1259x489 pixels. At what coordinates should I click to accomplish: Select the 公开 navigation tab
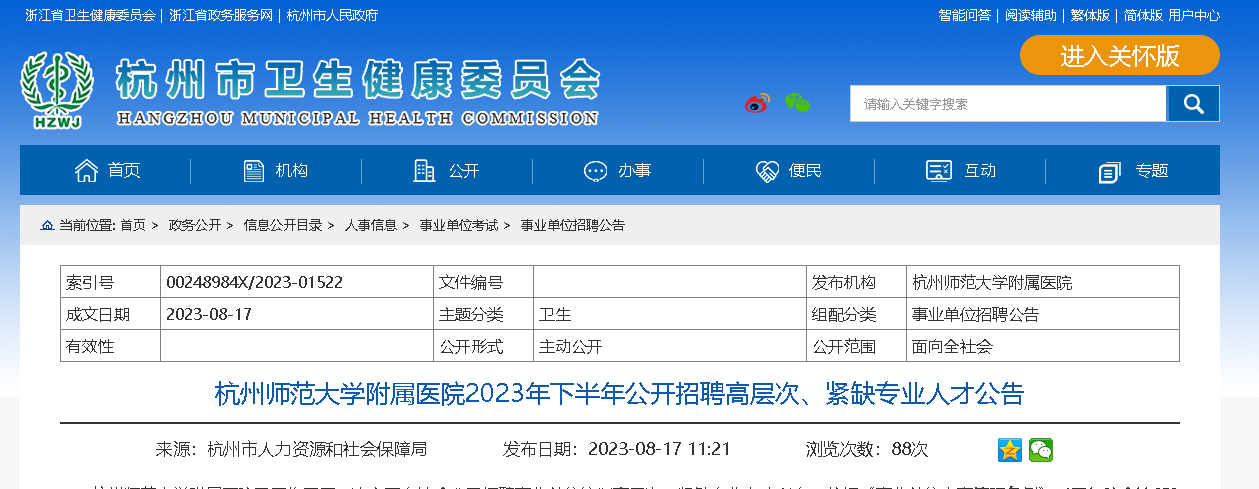click(x=447, y=171)
